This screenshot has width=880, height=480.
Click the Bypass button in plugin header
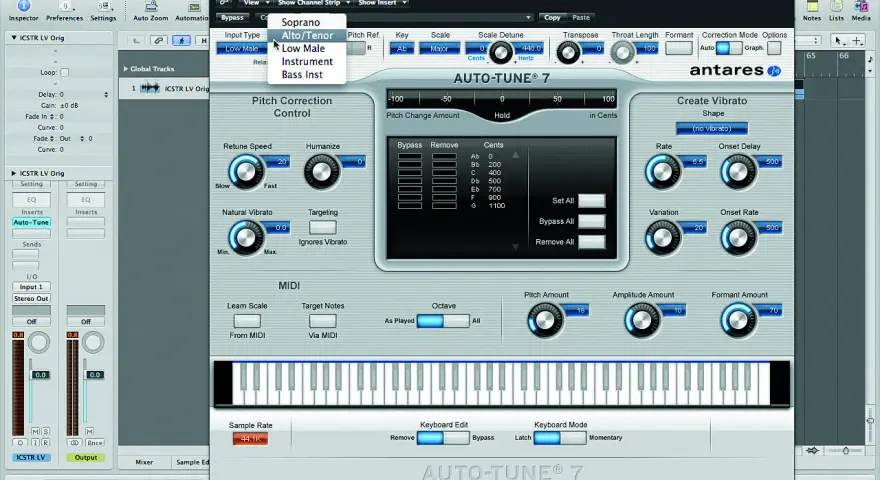coord(232,17)
